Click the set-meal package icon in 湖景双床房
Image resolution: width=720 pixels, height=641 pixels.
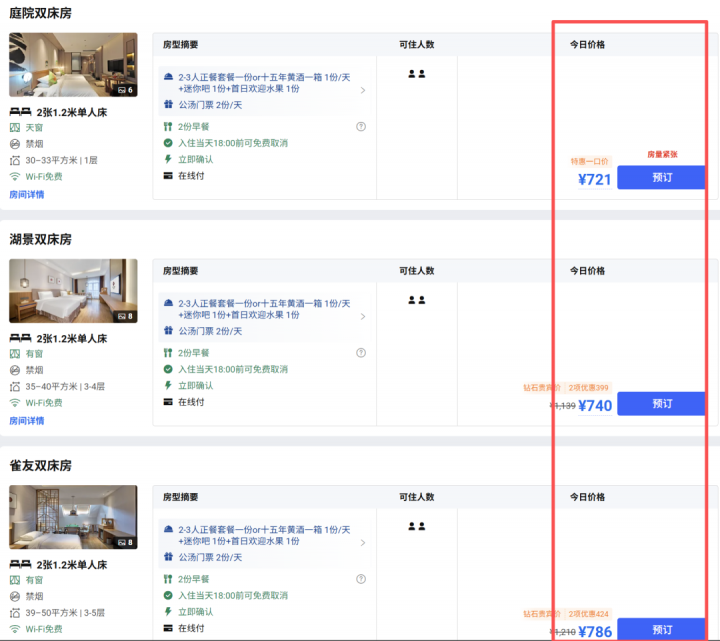168,303
